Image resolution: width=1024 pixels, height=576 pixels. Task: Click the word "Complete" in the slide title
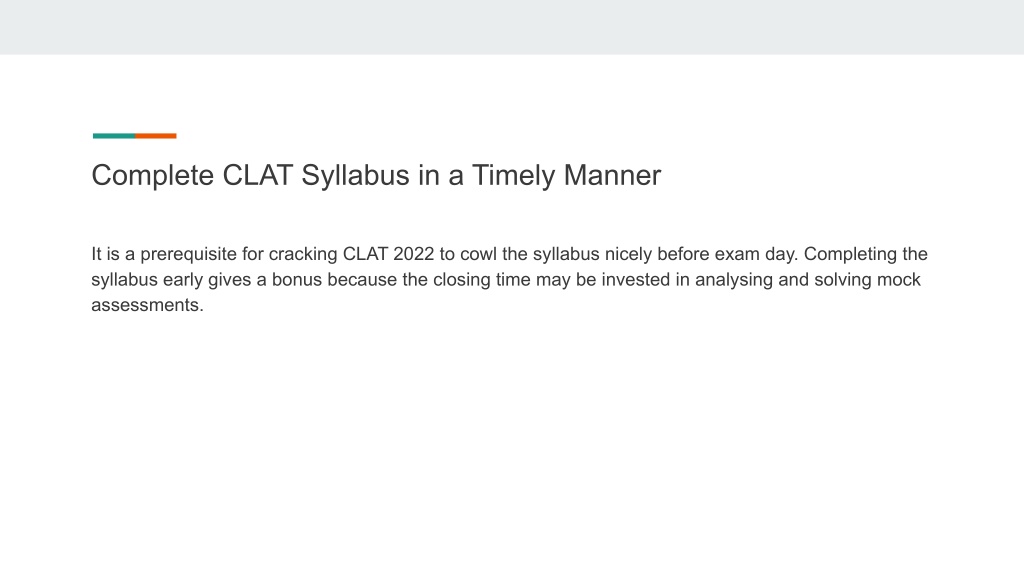click(153, 176)
